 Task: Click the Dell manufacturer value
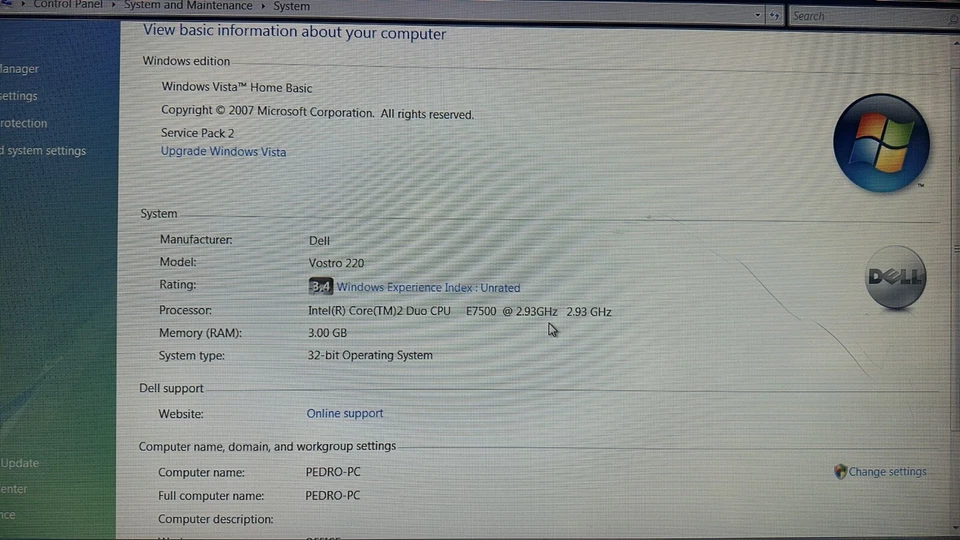[319, 241]
